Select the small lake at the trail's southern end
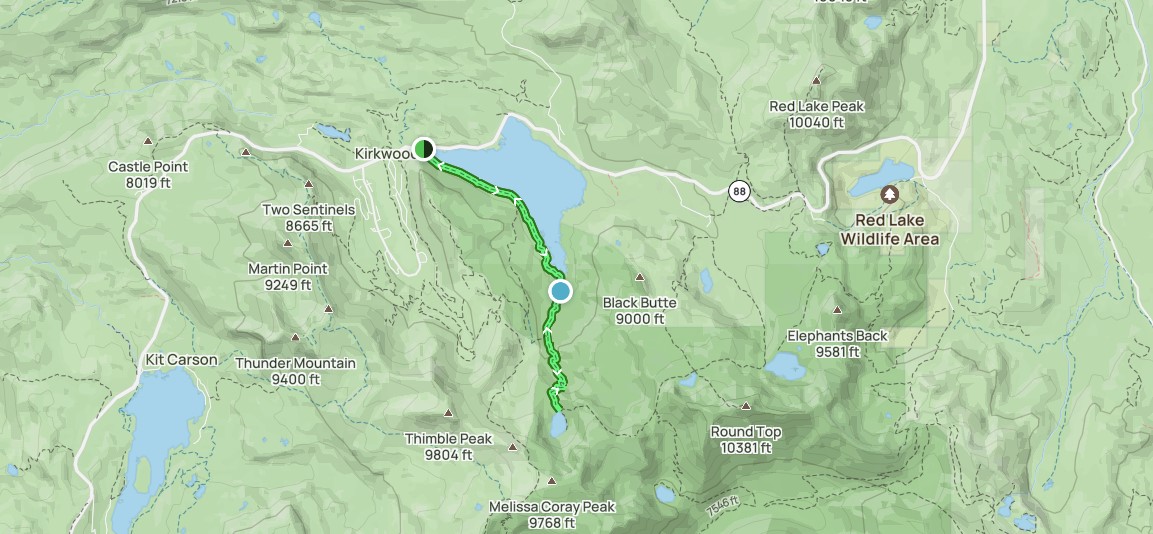This screenshot has height=534, width=1153. [x=559, y=424]
